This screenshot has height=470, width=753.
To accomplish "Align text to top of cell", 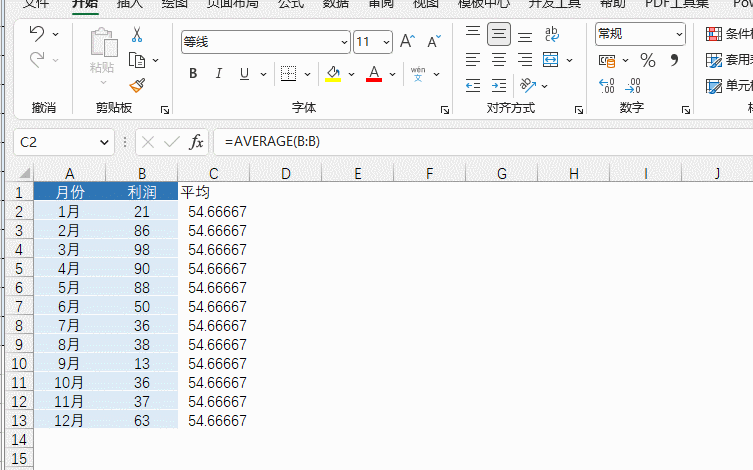I will point(473,34).
